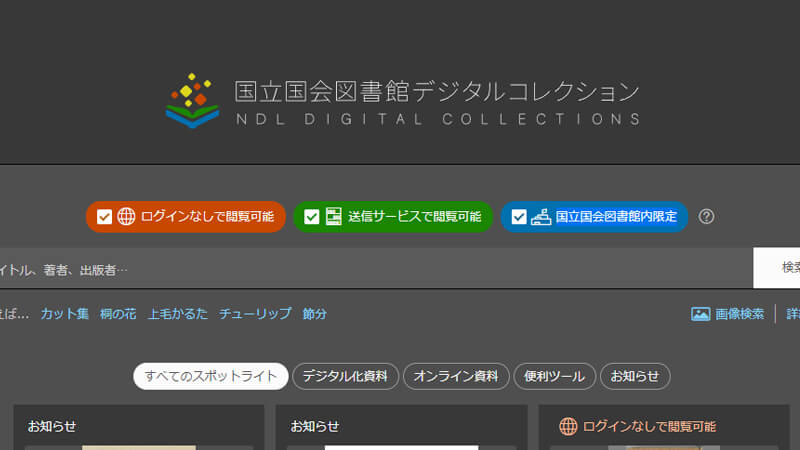
Task: Click the globe icon in the orange filter
Action: coord(126,216)
